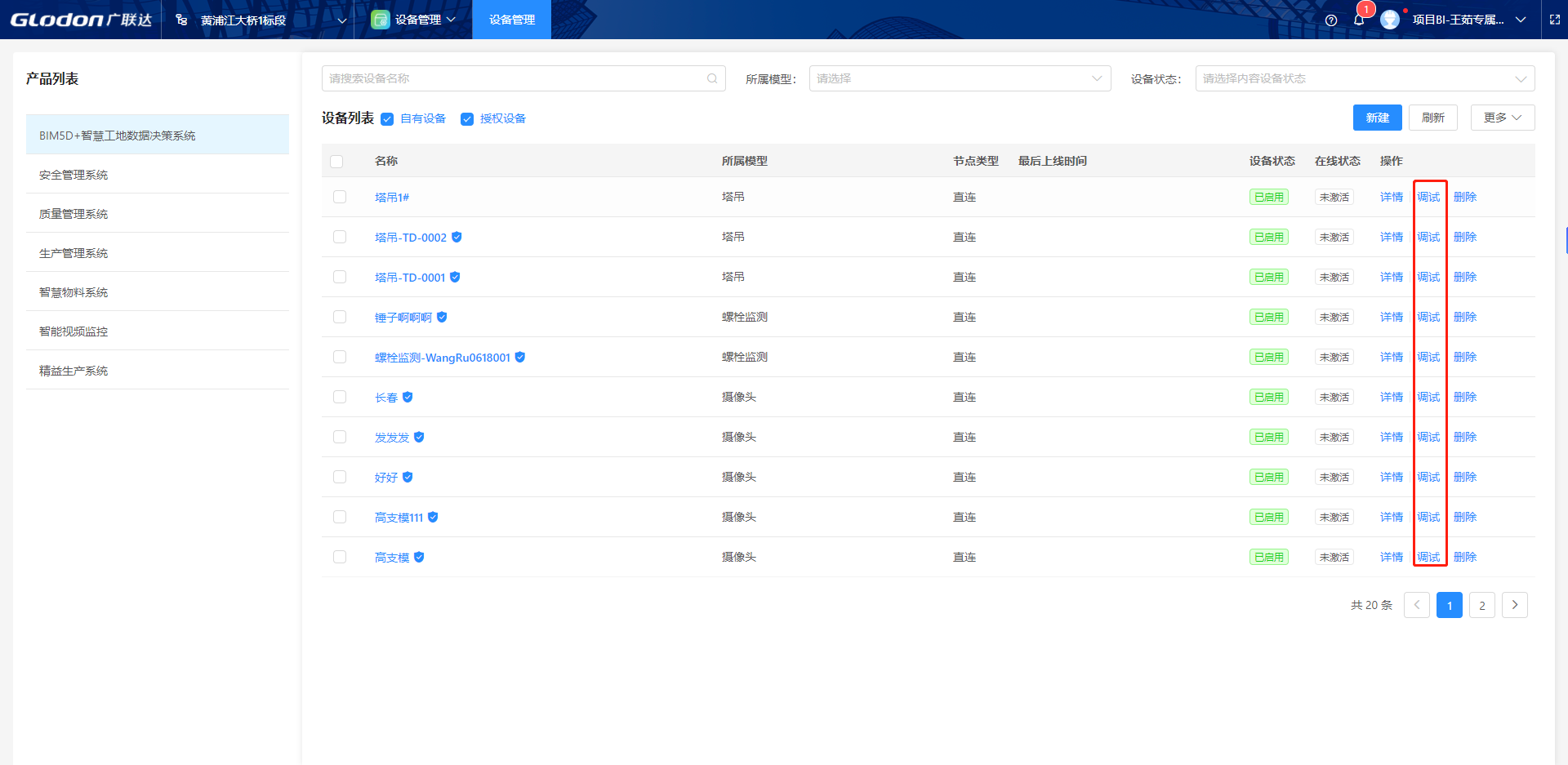Uncheck the 自有设备 checkbox

click(x=387, y=119)
